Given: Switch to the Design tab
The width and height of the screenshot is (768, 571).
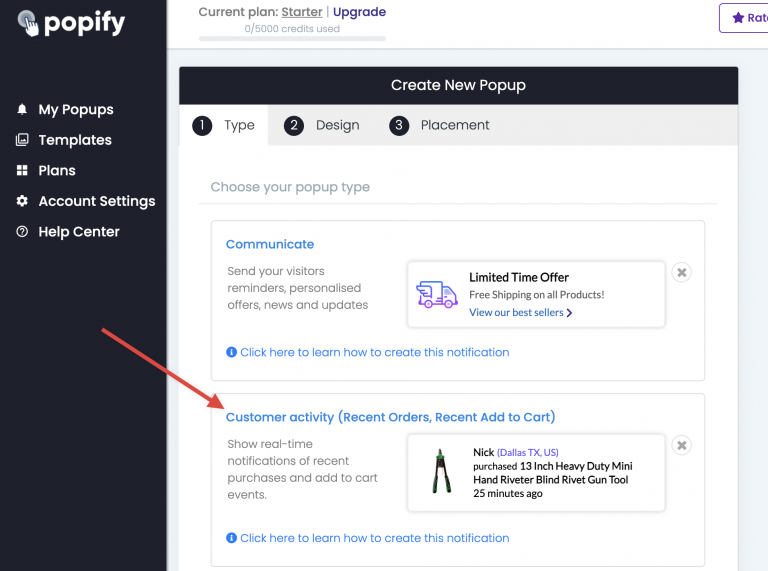Looking at the screenshot, I should [x=322, y=125].
